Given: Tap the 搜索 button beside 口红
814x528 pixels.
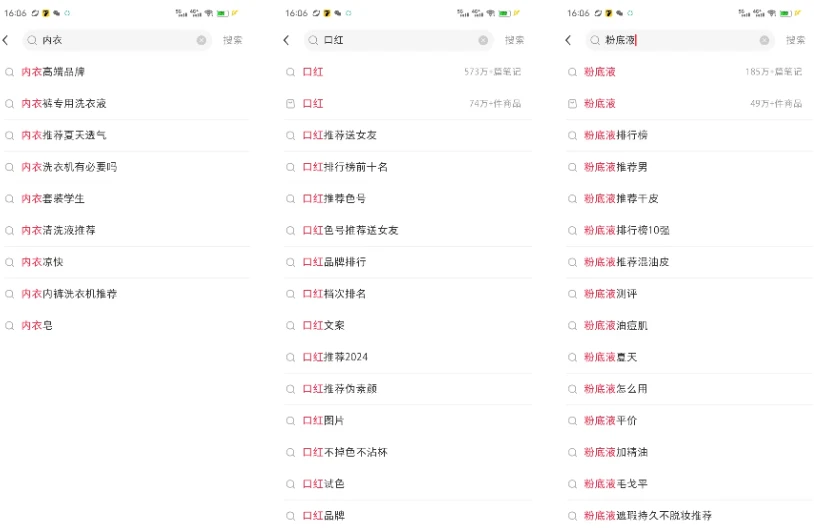Looking at the screenshot, I should (514, 40).
